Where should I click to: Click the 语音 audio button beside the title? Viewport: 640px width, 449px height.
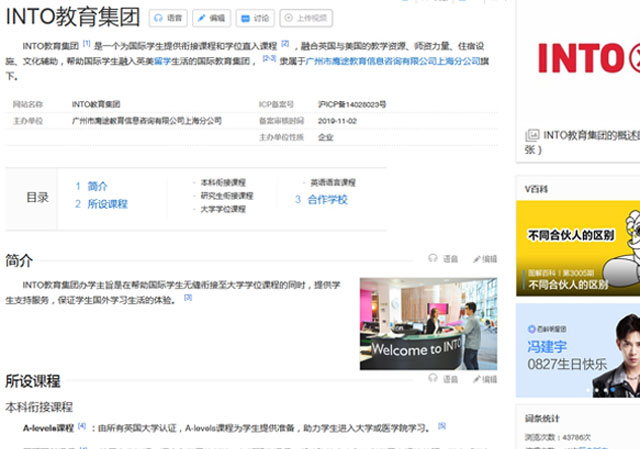(168, 18)
